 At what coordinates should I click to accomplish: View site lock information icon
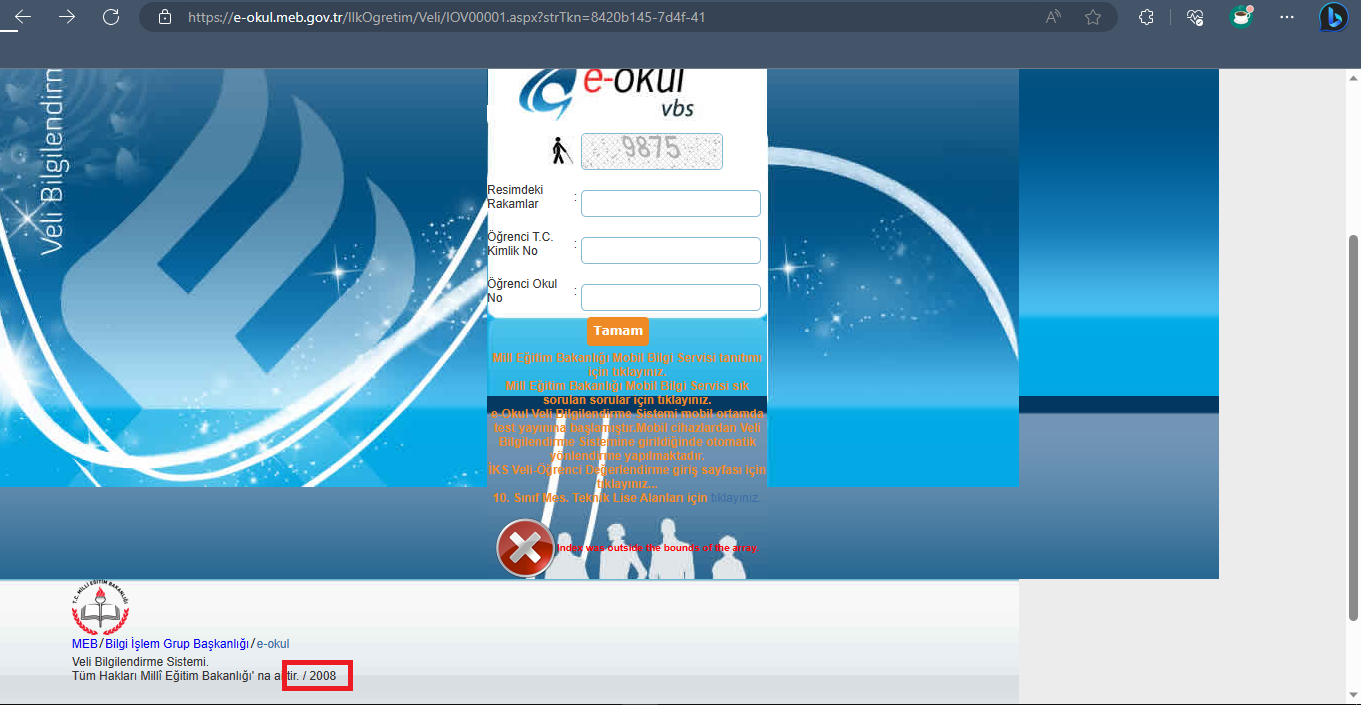(x=165, y=17)
